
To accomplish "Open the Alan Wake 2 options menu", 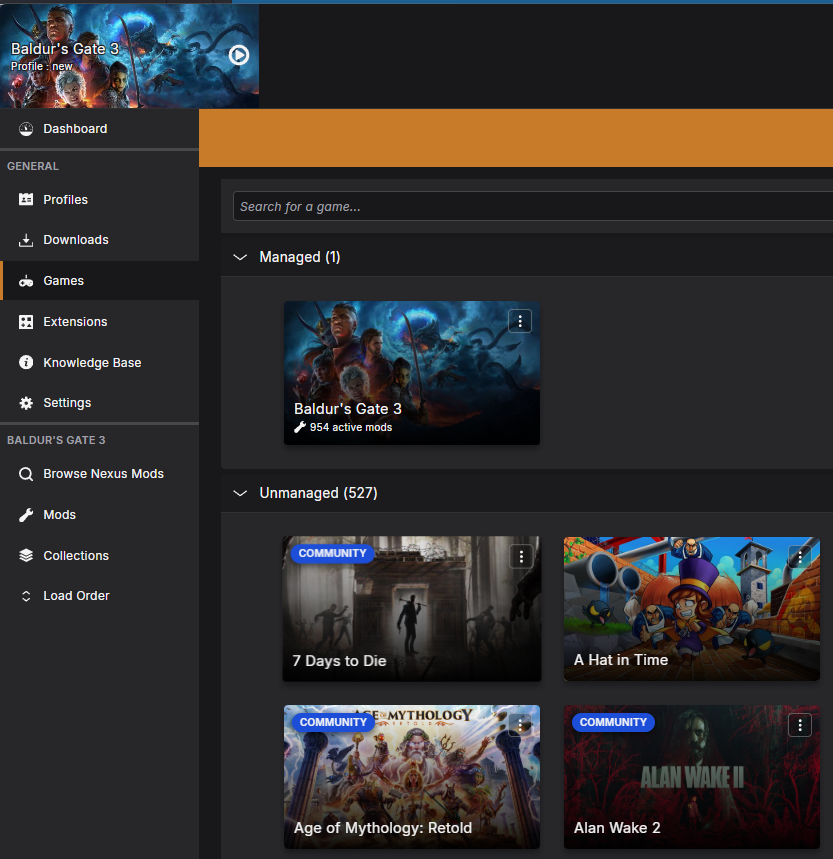I will pyautogui.click(x=800, y=725).
